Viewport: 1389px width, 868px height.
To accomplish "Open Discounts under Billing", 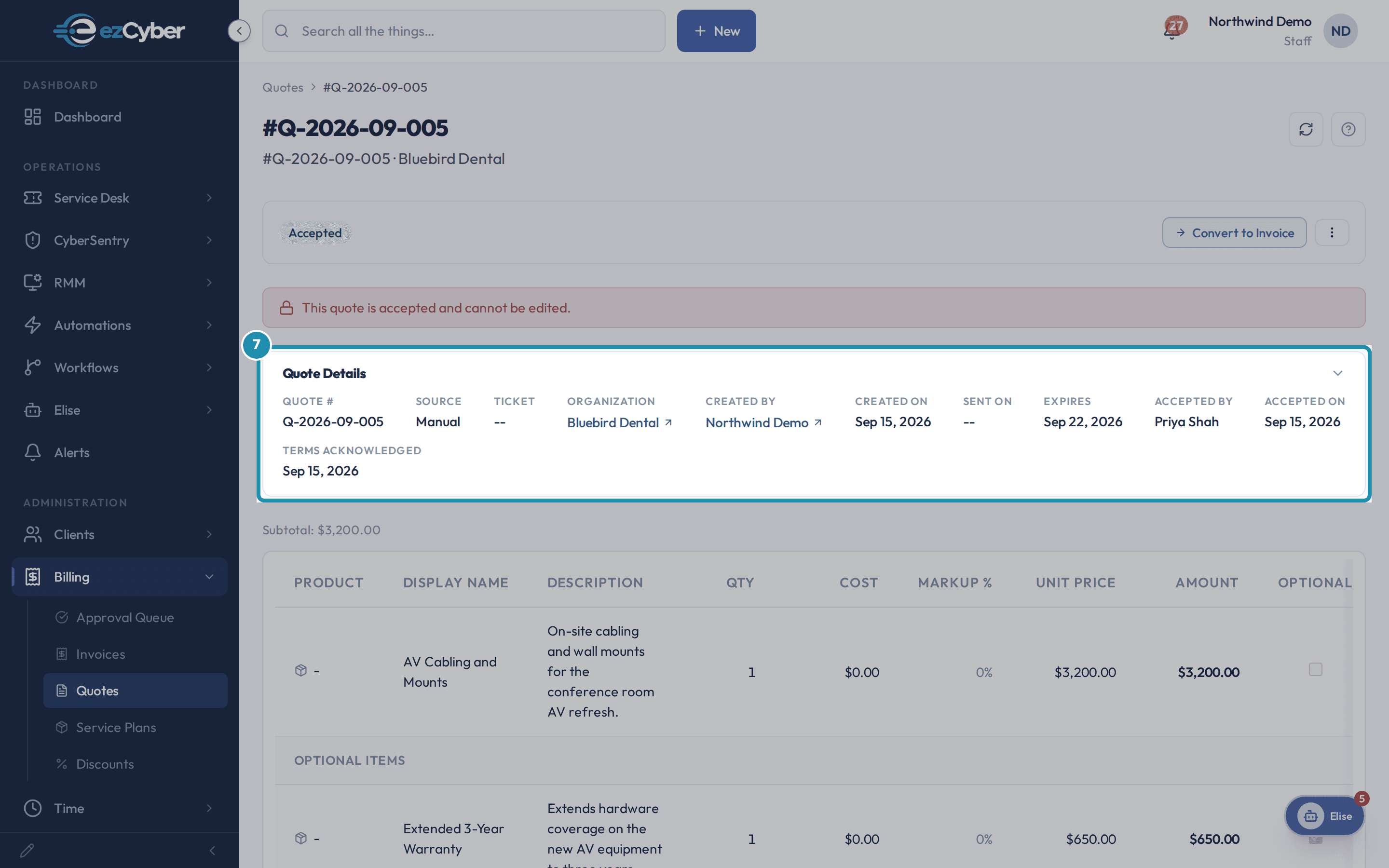I will coord(136,764).
